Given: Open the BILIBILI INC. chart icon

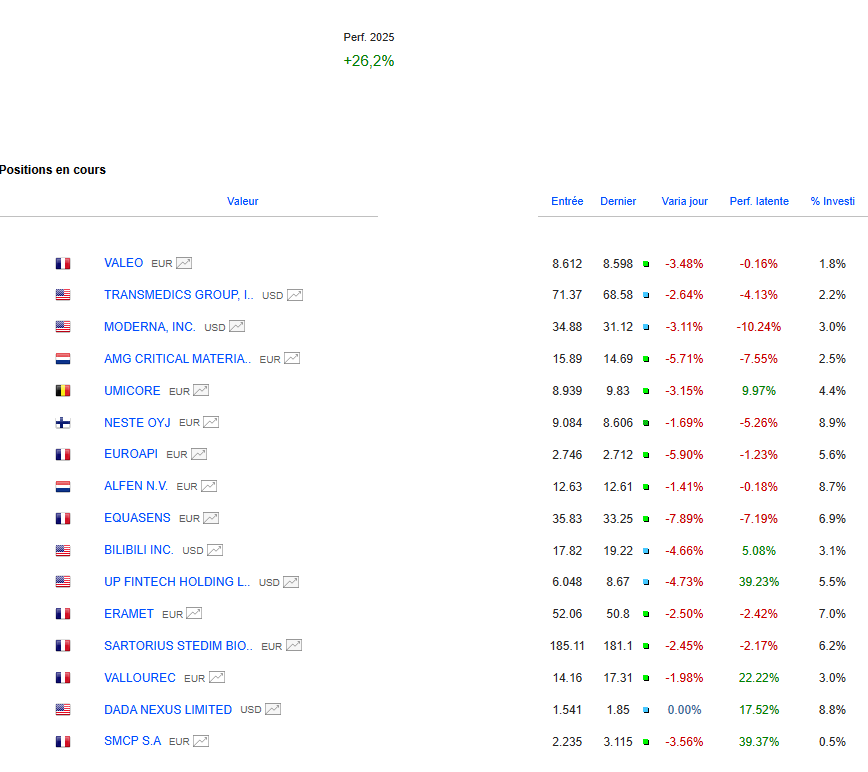Looking at the screenshot, I should coord(215,550).
